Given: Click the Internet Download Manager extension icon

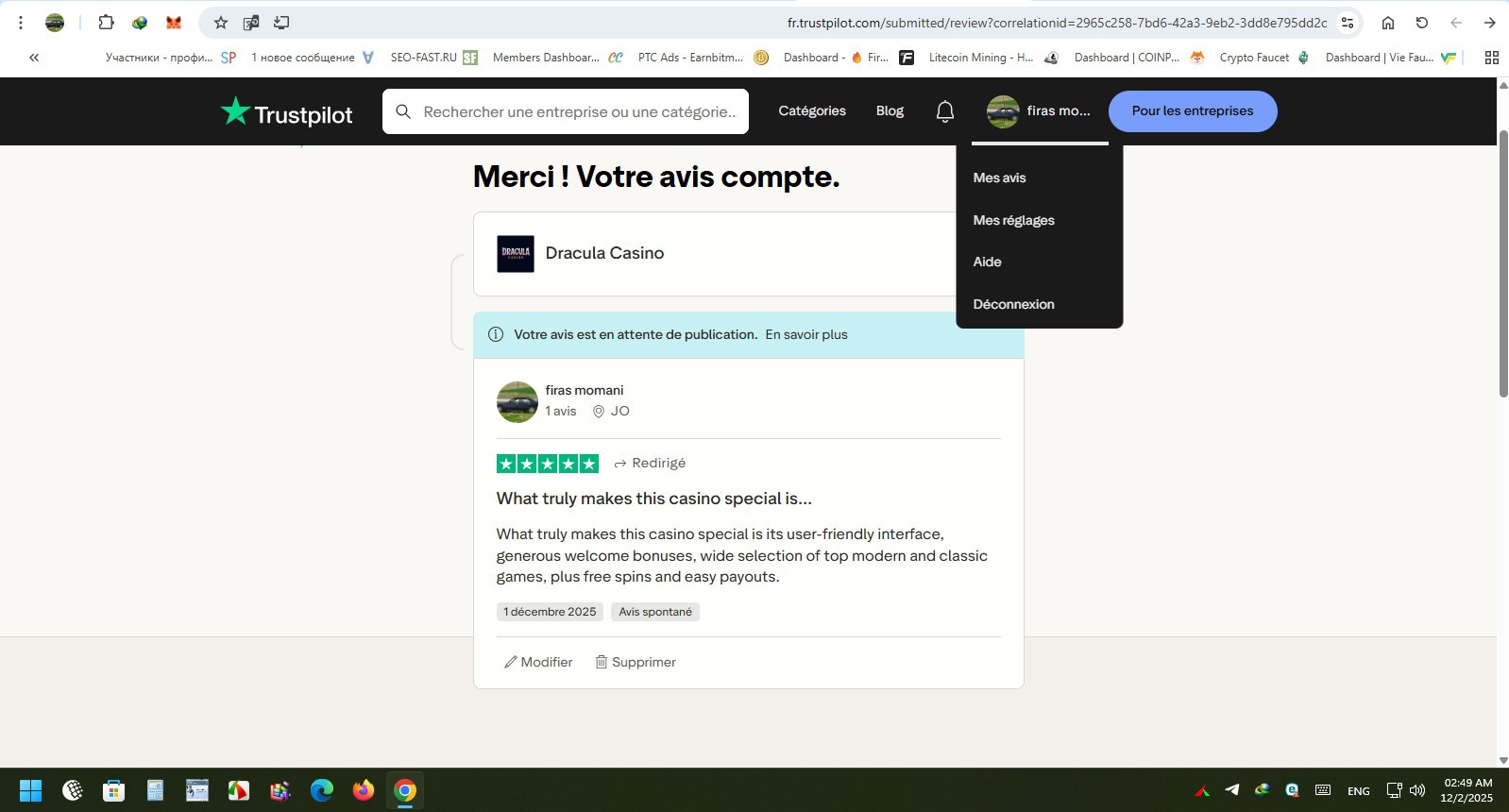Looking at the screenshot, I should (x=140, y=23).
